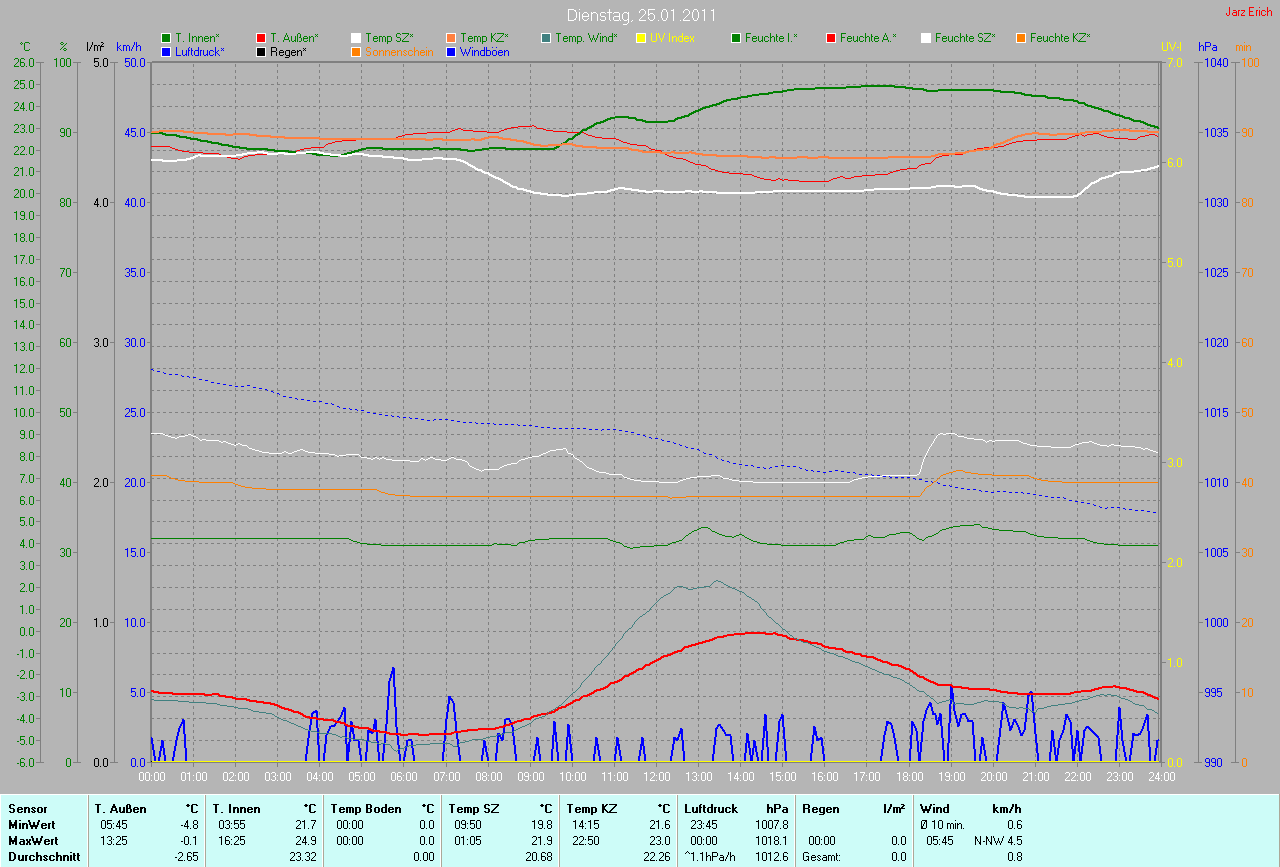Click the chart title date Dienstag 25.01.2011

640,15
